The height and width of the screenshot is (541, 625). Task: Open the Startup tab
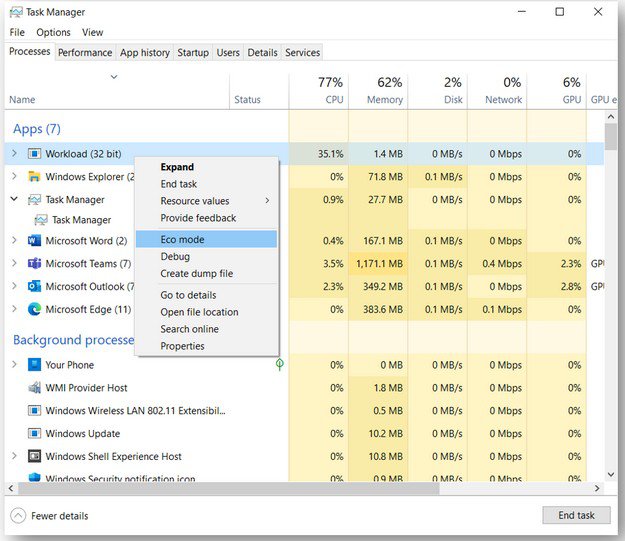point(193,53)
